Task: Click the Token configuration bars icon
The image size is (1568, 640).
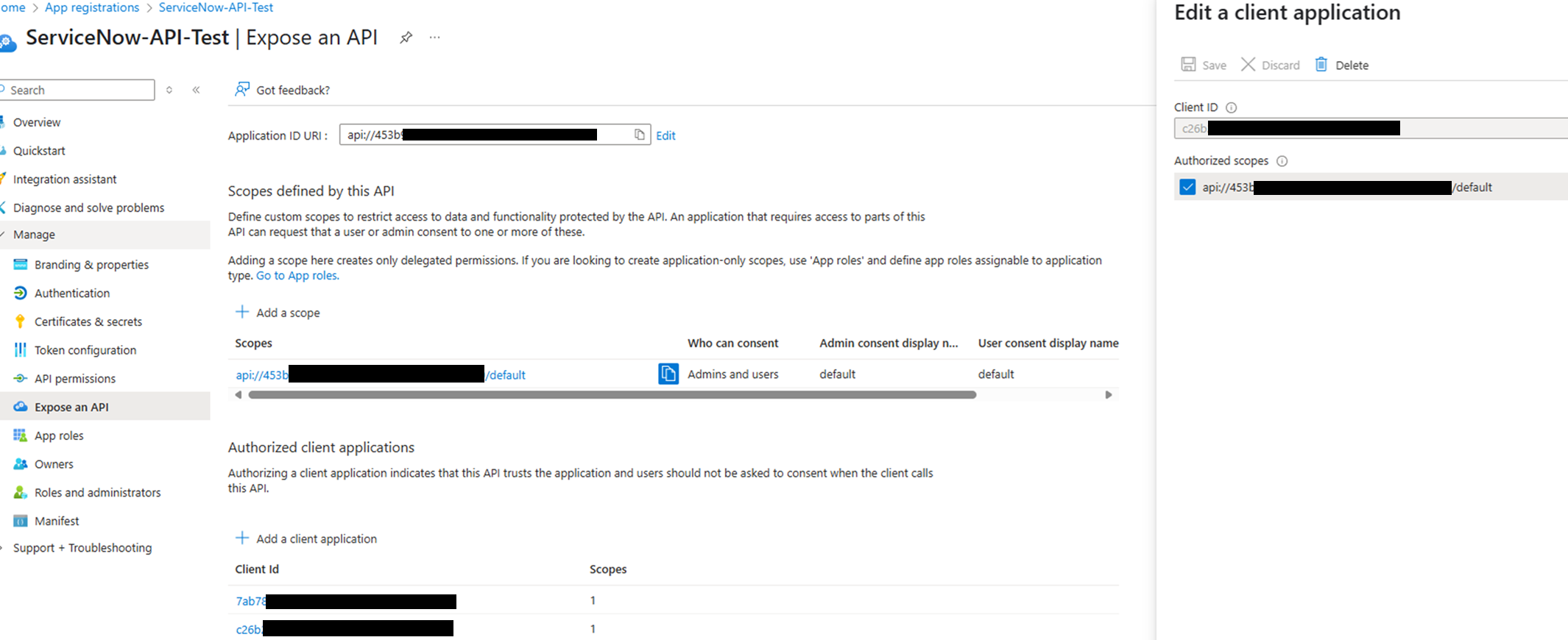Action: click(21, 349)
